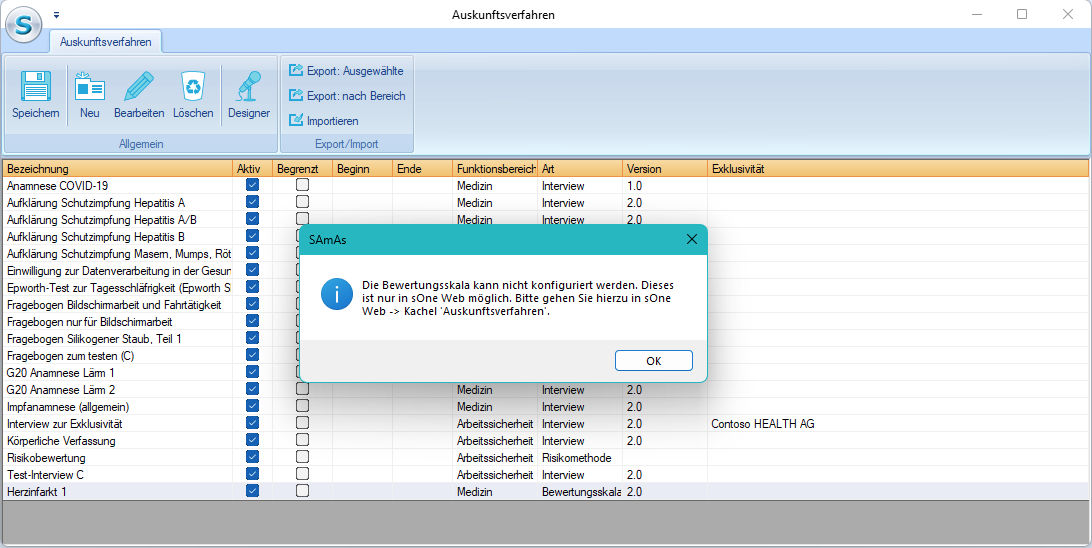The image size is (1092, 548).
Task: Click the Art column header
Action: click(x=580, y=169)
